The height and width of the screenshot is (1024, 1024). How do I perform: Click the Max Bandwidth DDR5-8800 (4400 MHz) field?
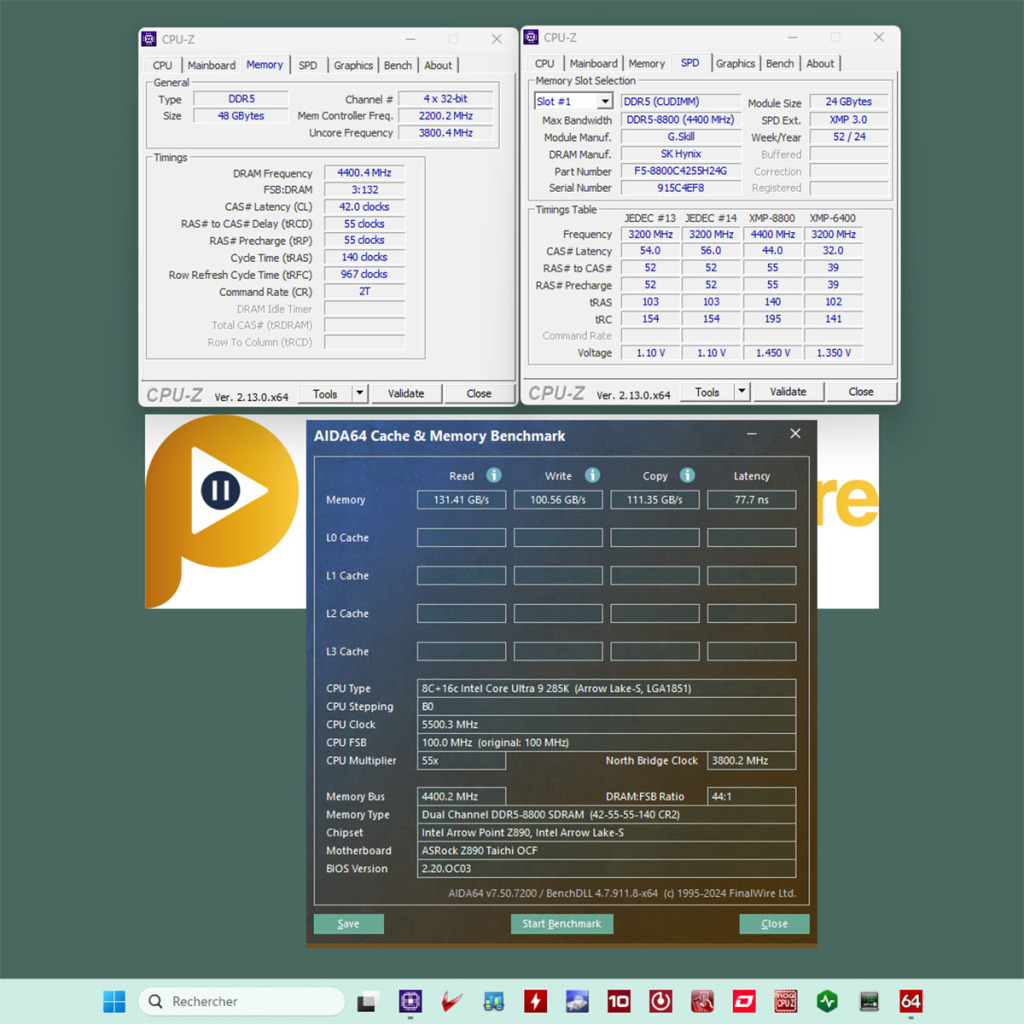coord(681,120)
